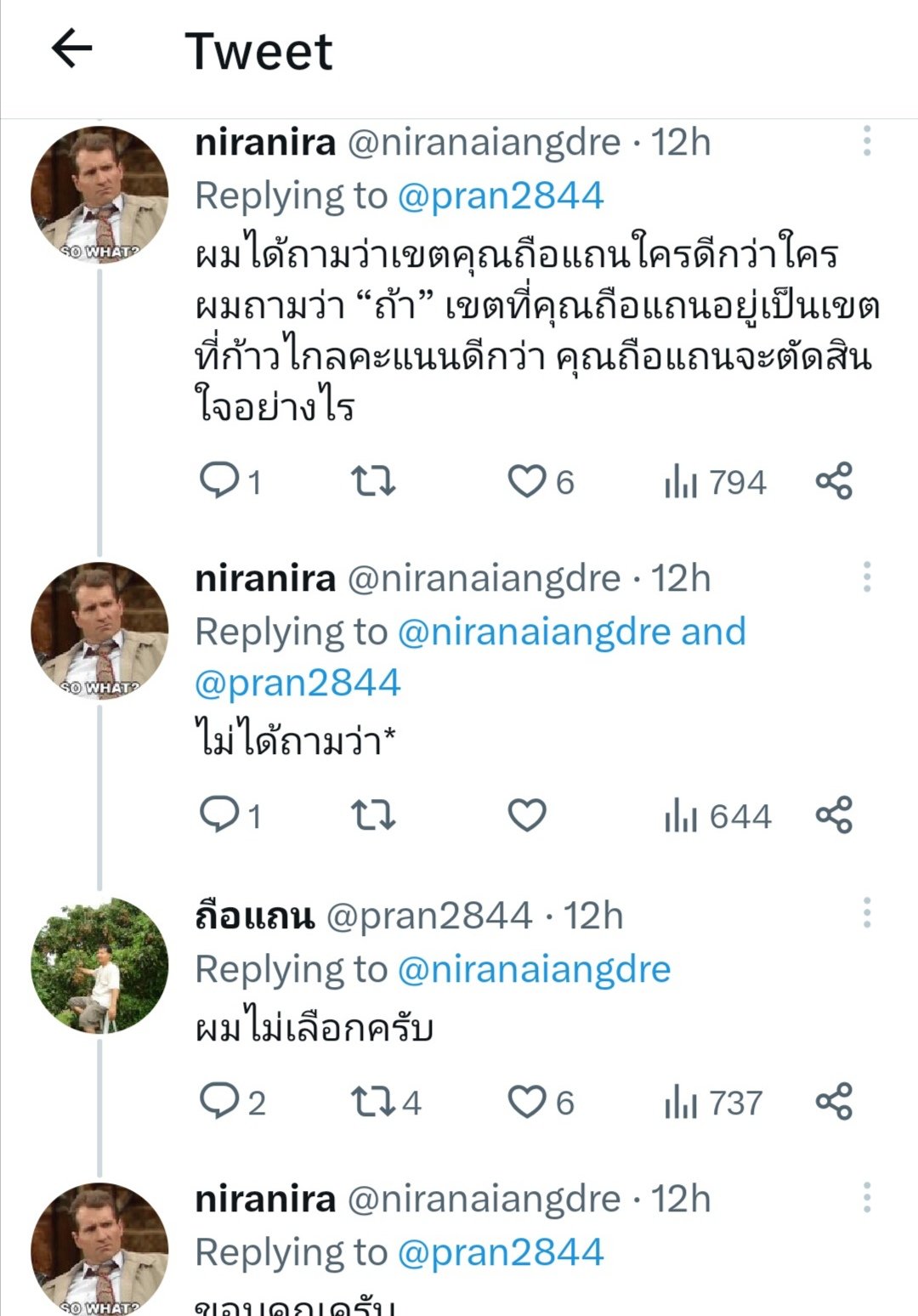Click the retweet icon showing 4 retweets
Image resolution: width=918 pixels, height=1316 pixels.
[x=374, y=1102]
